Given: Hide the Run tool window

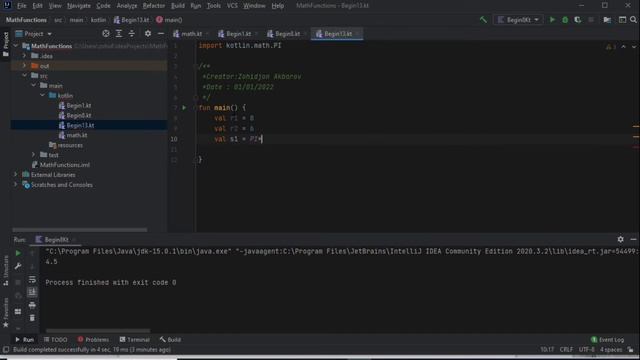Looking at the screenshot, I should [x=633, y=240].
